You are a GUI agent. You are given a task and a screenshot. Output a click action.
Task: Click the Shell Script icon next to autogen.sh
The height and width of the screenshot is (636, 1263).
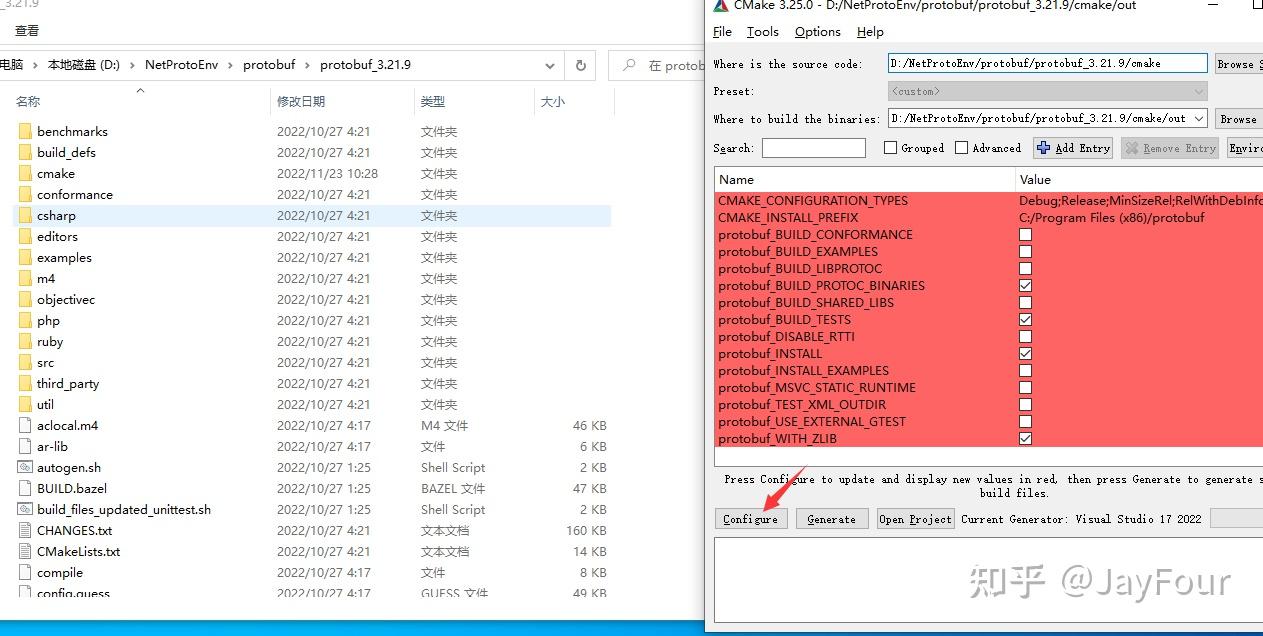click(24, 467)
